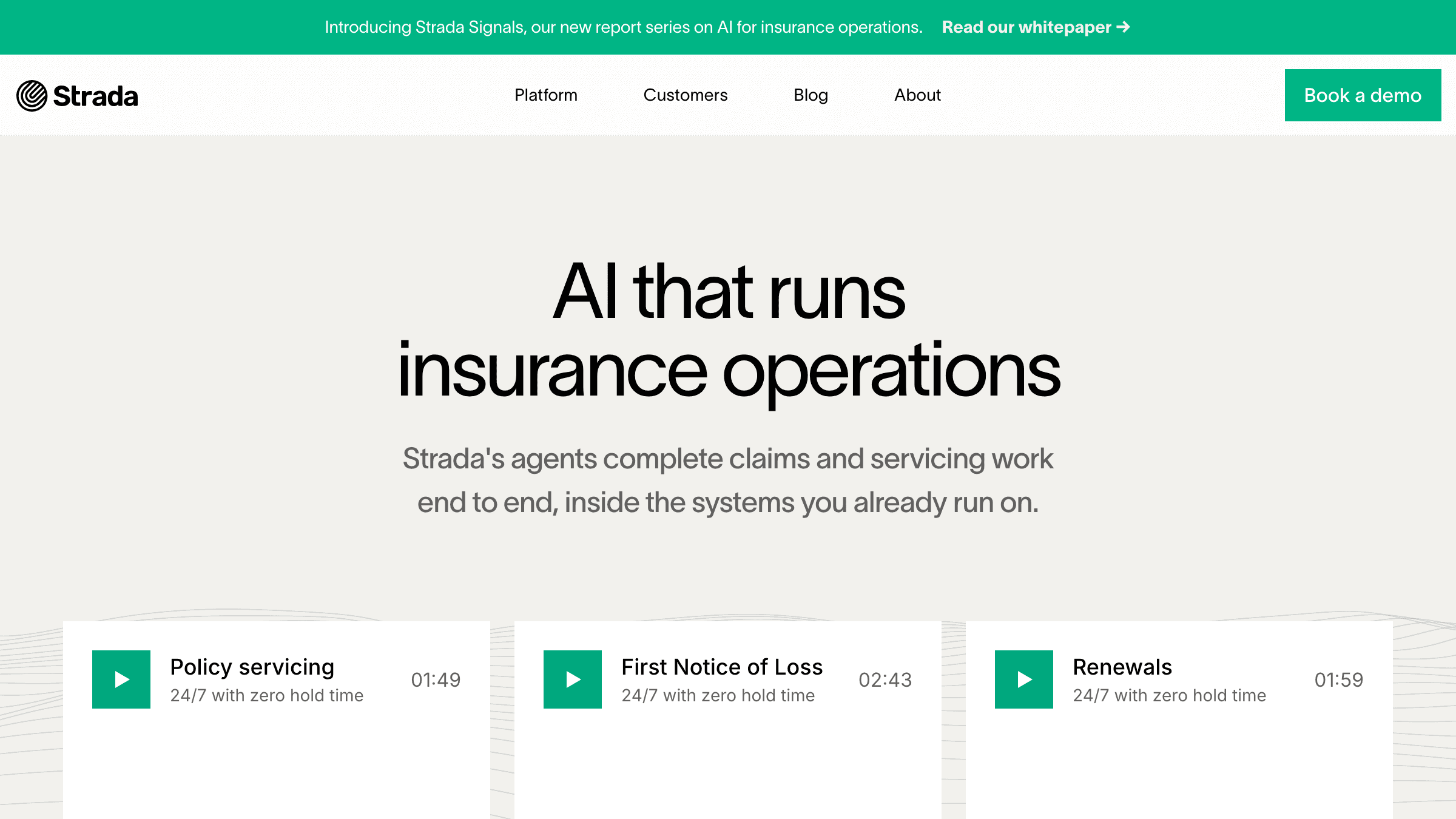
Task: Play the Renewals video
Action: pyautogui.click(x=1024, y=679)
